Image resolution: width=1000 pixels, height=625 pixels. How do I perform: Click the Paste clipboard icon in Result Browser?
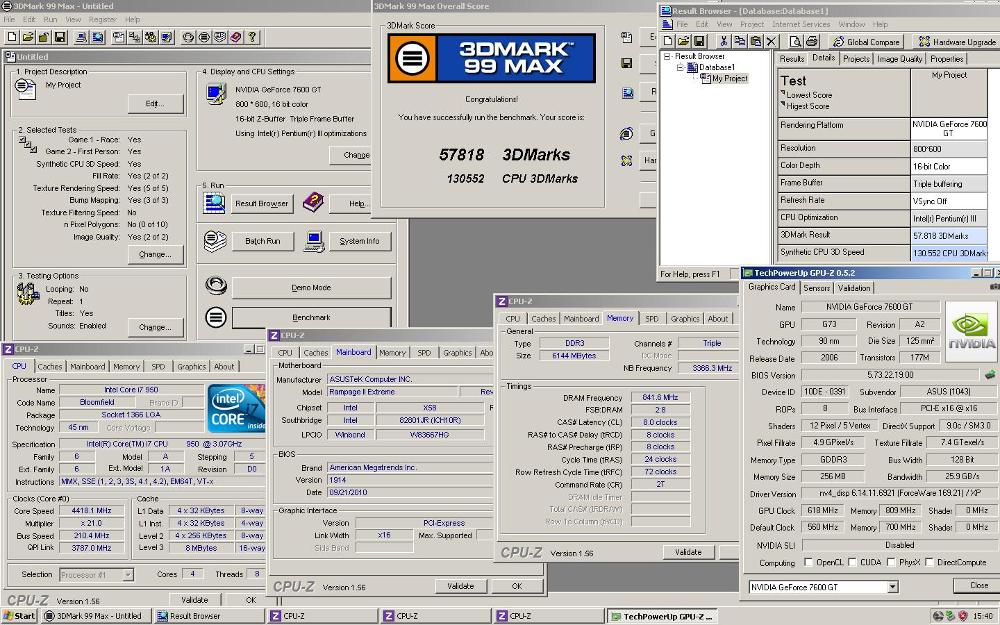tap(756, 41)
